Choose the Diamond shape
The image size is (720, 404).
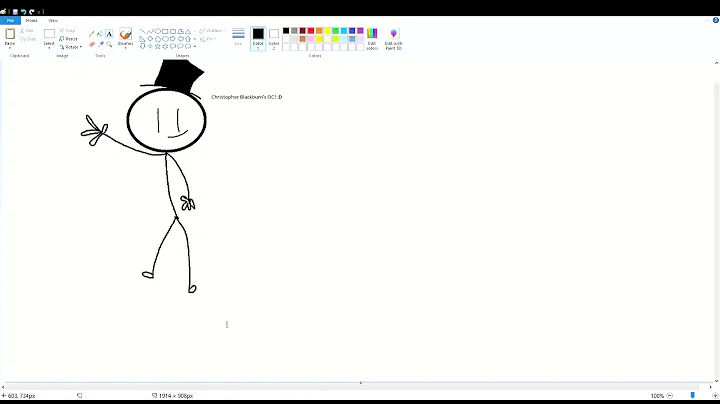point(150,39)
